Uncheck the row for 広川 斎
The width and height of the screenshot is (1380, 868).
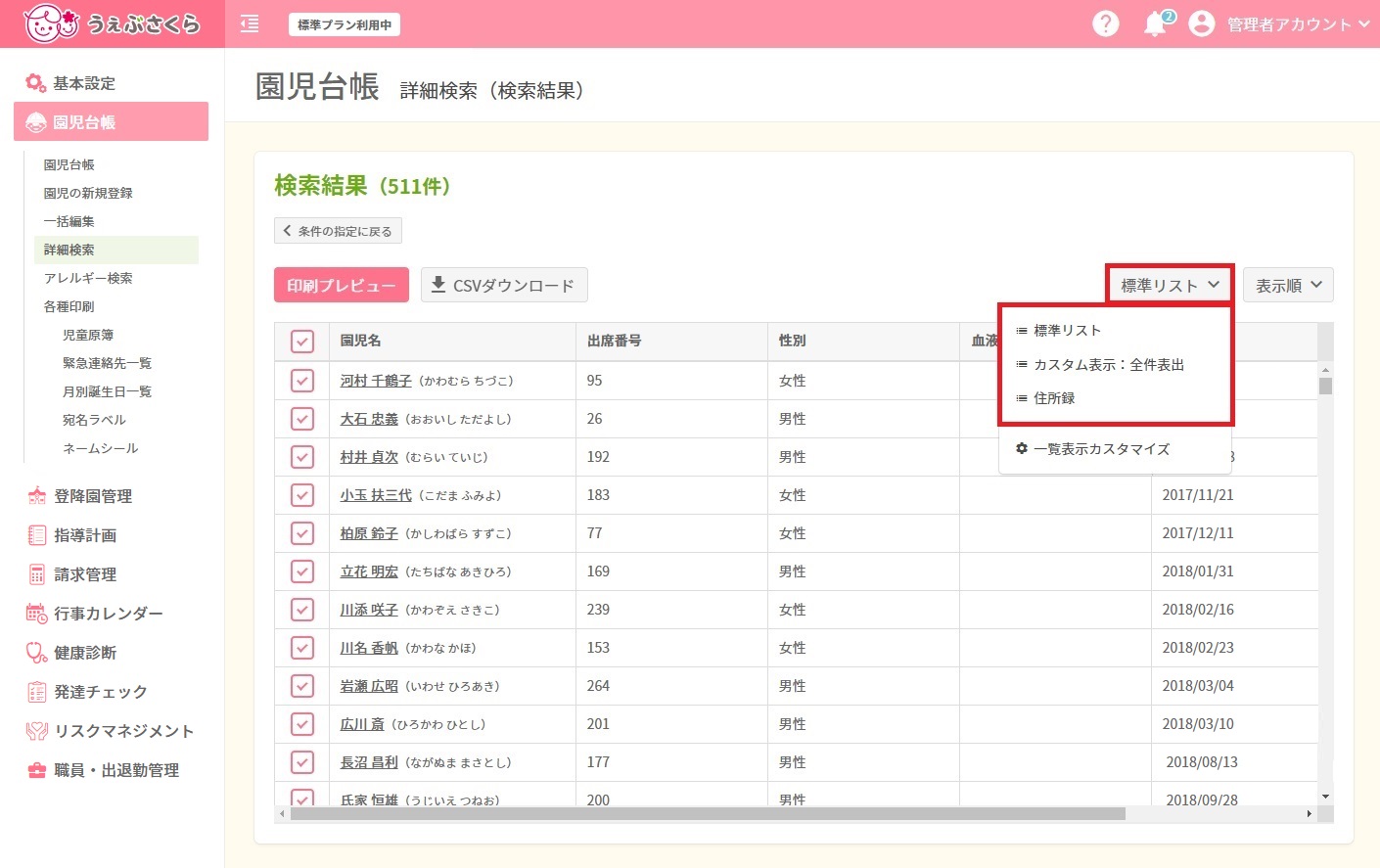pyautogui.click(x=302, y=724)
